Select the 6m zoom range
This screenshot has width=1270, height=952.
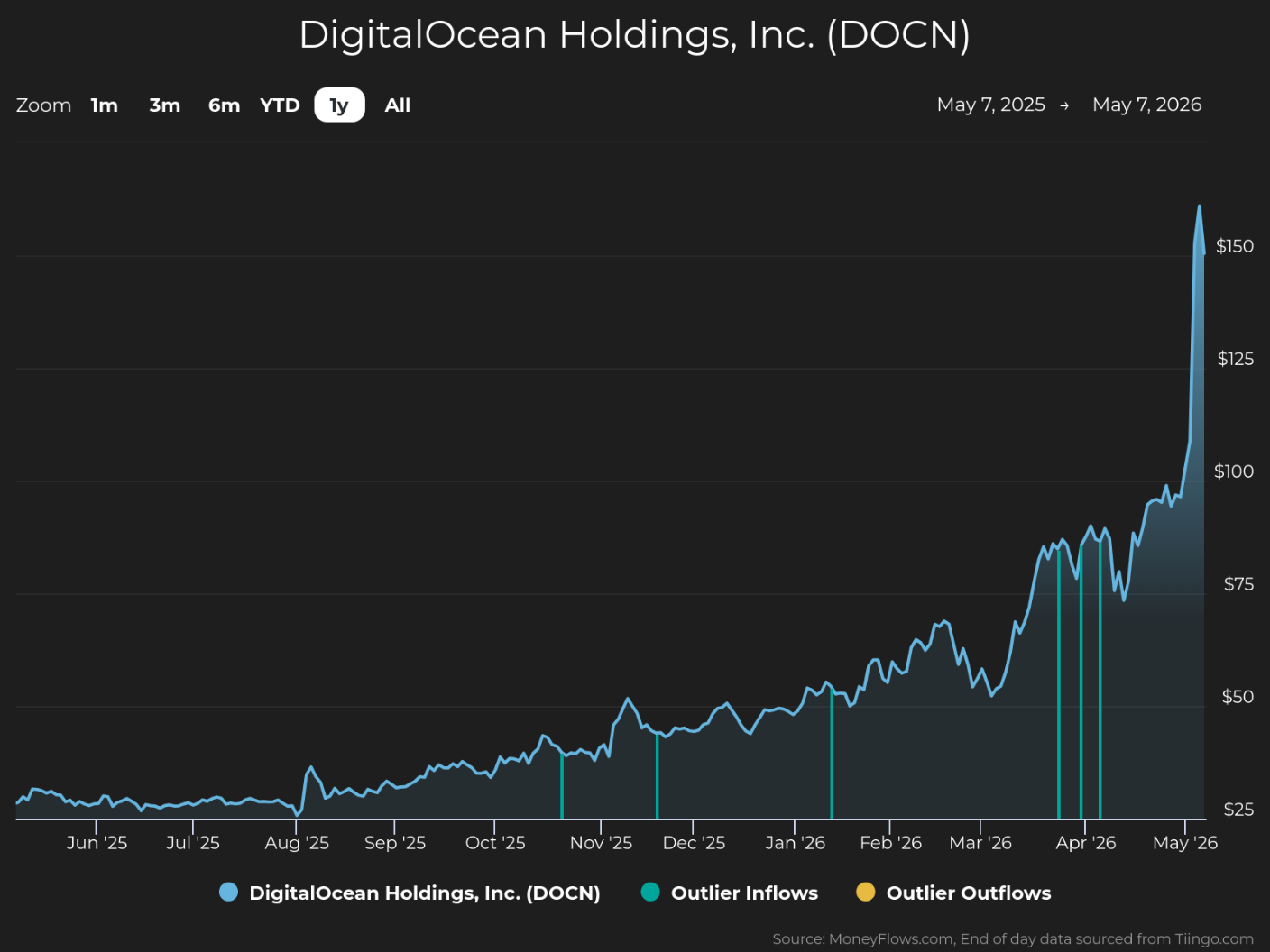[x=224, y=105]
